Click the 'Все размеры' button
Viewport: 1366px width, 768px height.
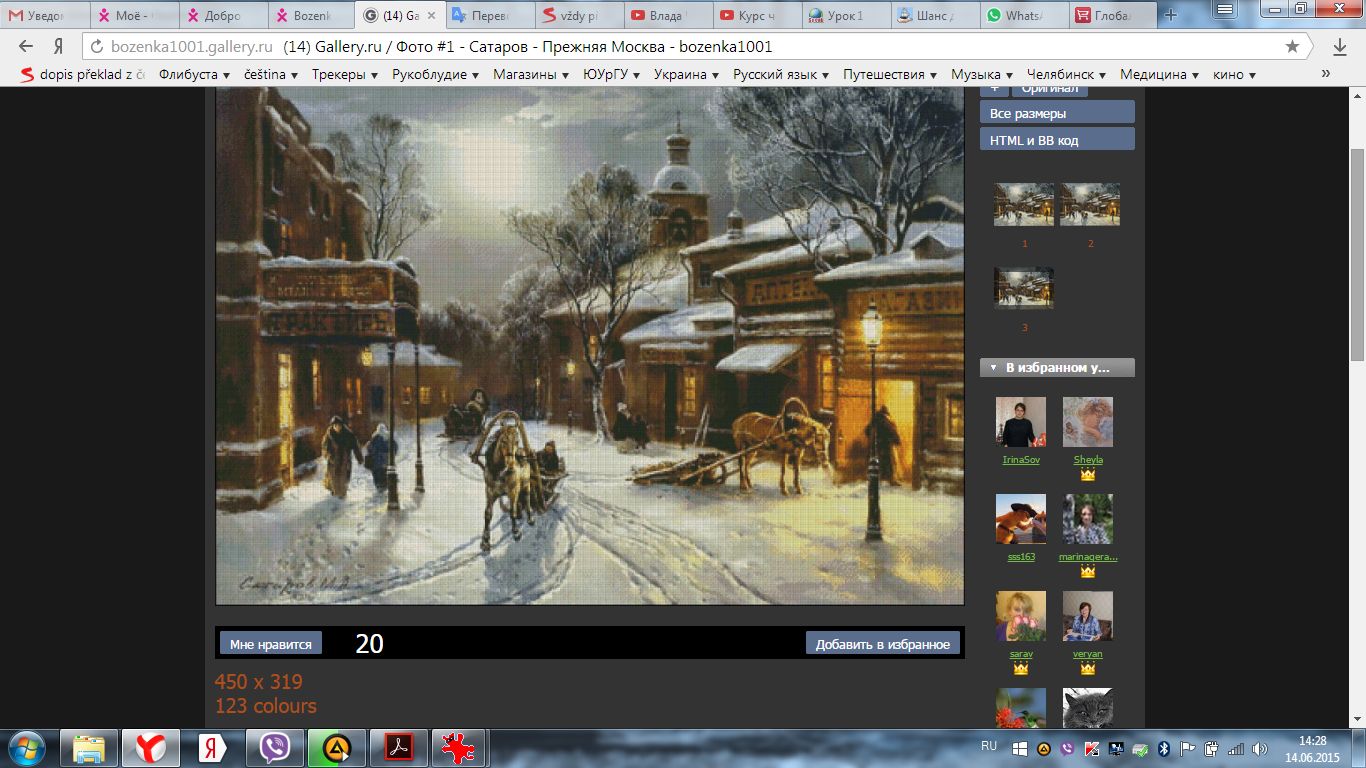1057,113
